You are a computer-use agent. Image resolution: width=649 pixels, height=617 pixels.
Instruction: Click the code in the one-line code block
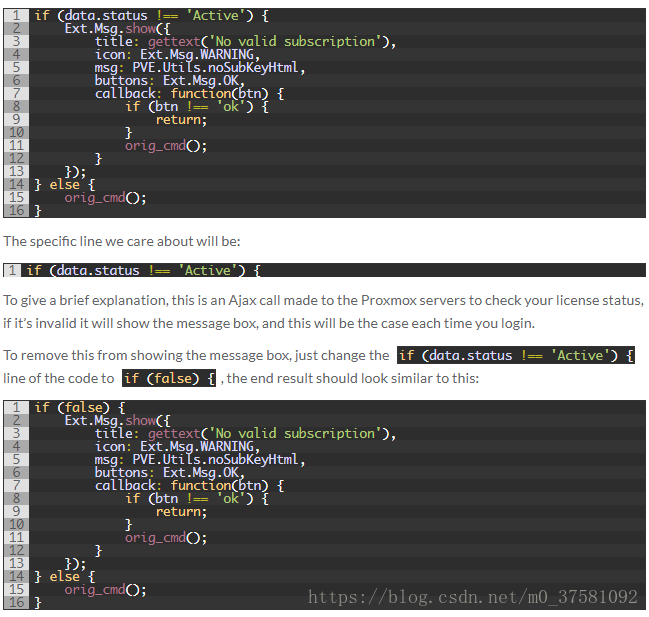(x=143, y=270)
